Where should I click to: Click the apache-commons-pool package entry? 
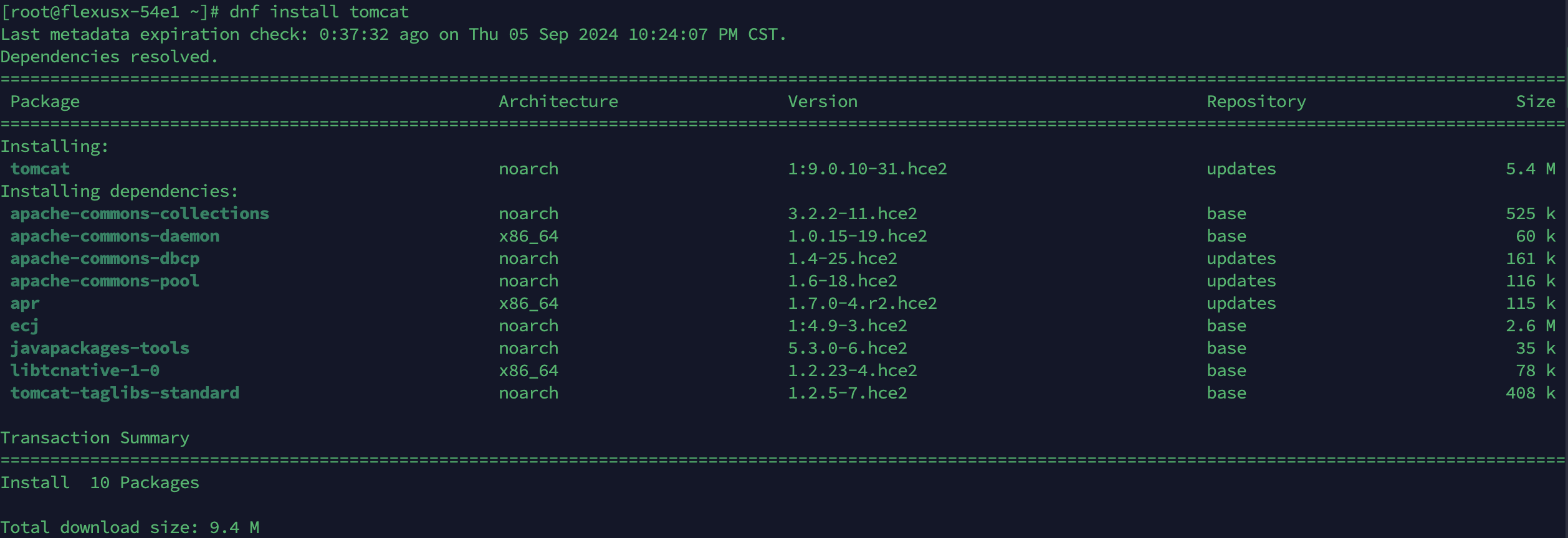point(105,281)
